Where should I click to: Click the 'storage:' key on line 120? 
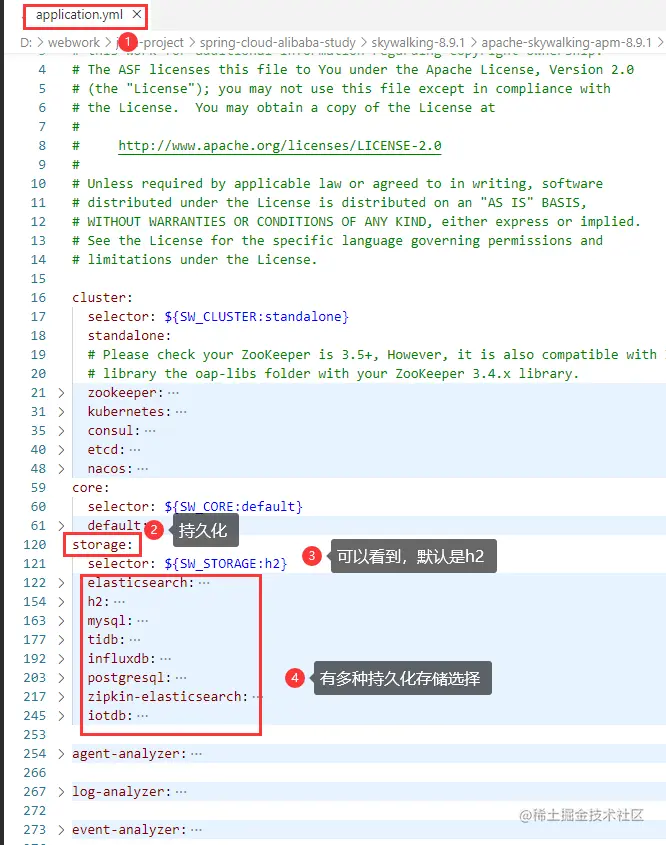tap(102, 545)
